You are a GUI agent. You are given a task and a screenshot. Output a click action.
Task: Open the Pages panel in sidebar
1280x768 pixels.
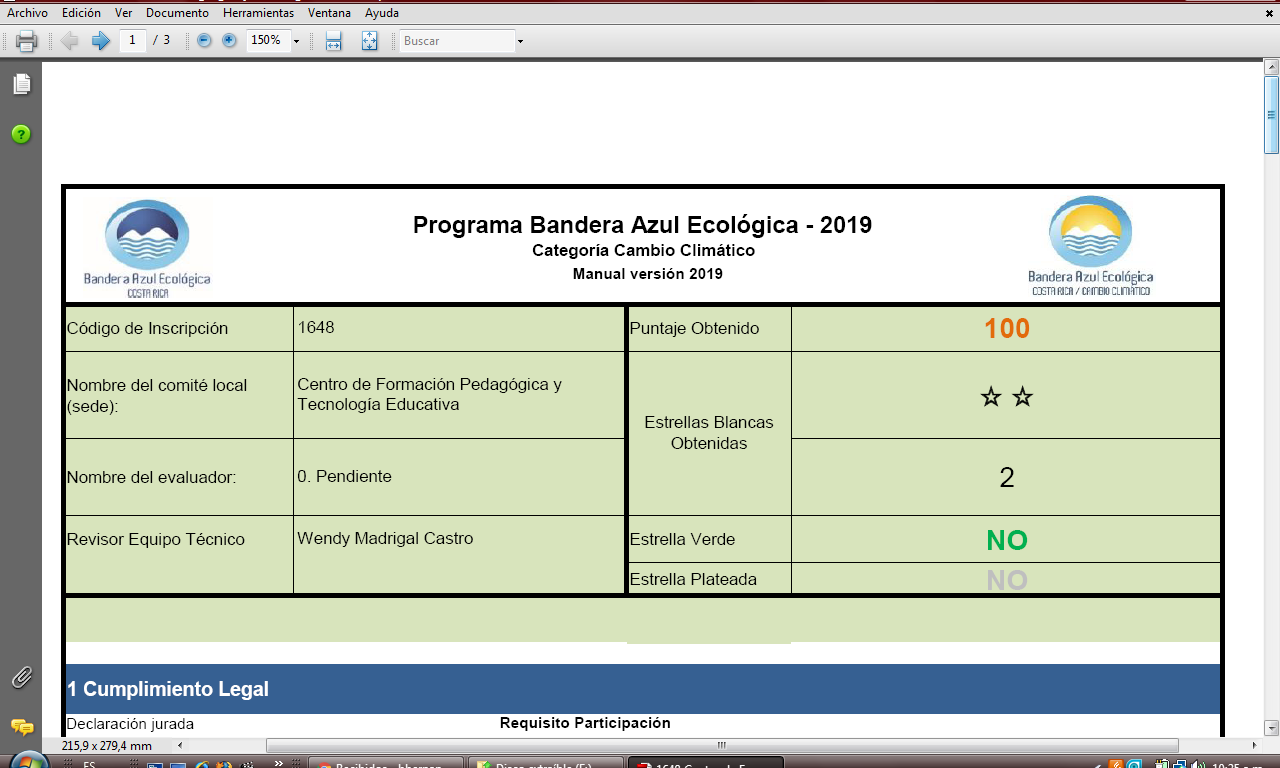click(21, 85)
